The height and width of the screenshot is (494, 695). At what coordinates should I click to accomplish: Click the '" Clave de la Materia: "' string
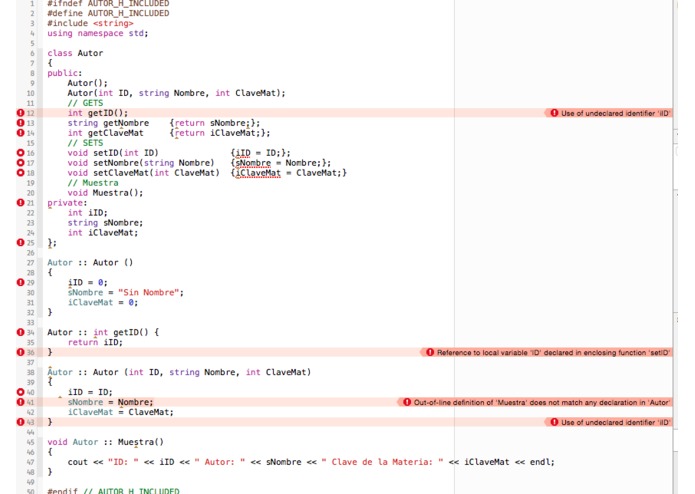tap(382, 462)
